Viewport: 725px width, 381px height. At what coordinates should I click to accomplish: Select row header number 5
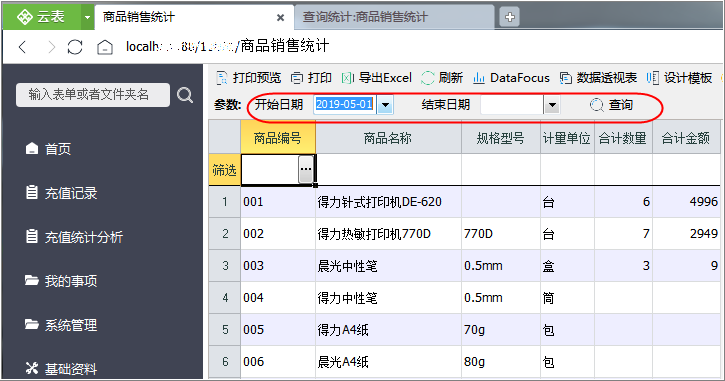coord(225,330)
